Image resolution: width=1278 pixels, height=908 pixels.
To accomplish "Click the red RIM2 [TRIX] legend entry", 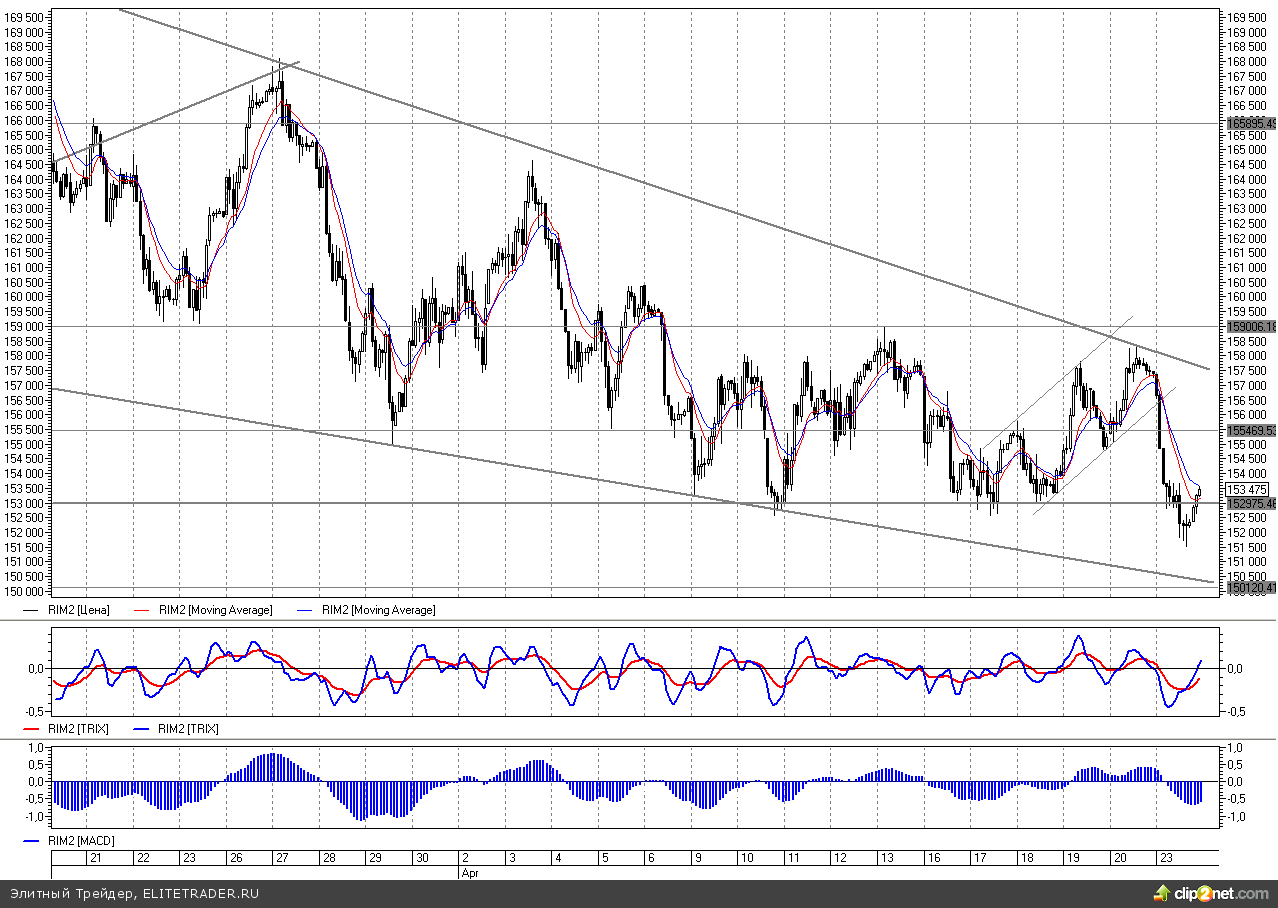I will point(79,729).
